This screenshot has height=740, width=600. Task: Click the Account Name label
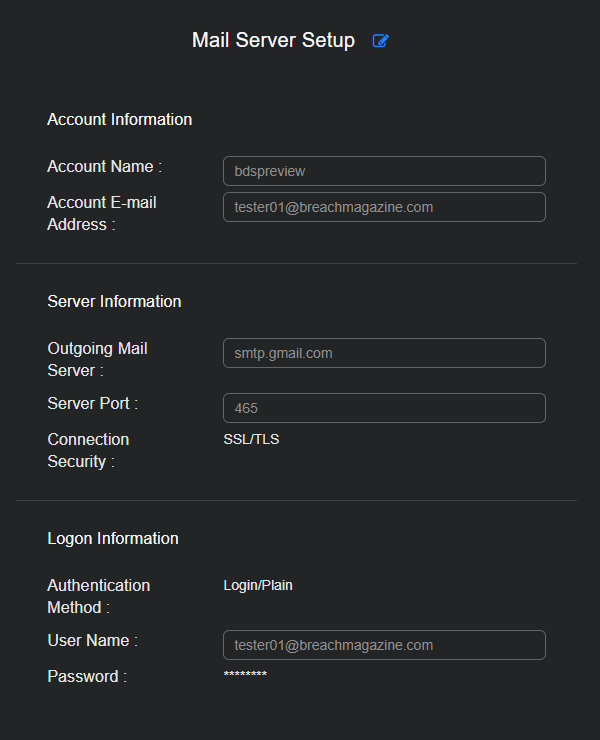(104, 166)
